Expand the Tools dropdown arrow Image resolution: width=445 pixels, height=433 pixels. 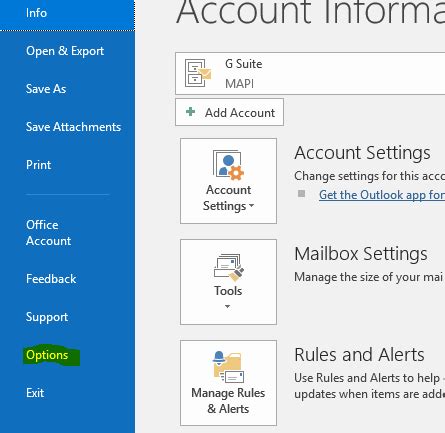pyautogui.click(x=227, y=306)
